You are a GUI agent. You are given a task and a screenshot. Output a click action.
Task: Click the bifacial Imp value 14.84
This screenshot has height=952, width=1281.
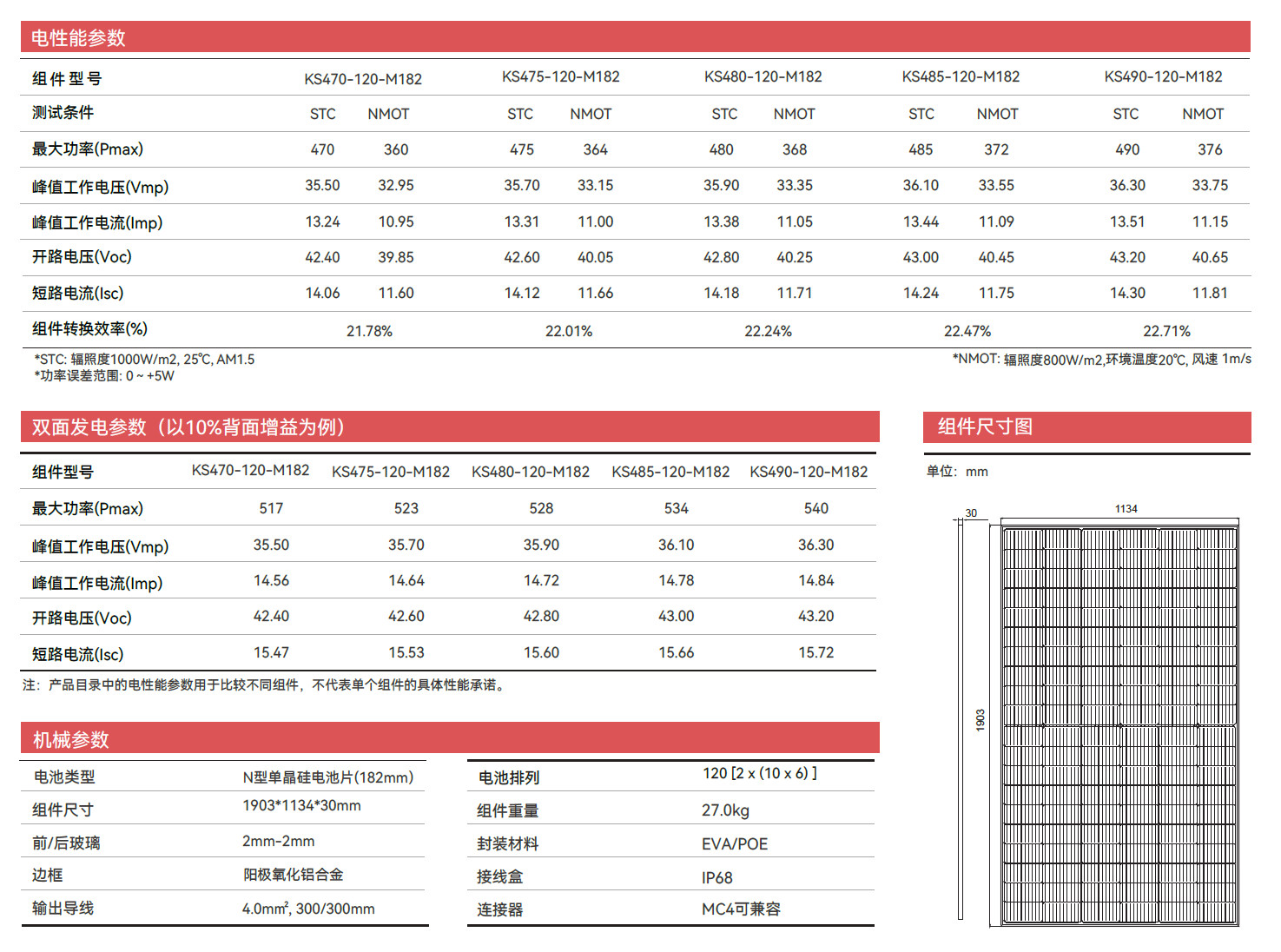[x=815, y=580]
